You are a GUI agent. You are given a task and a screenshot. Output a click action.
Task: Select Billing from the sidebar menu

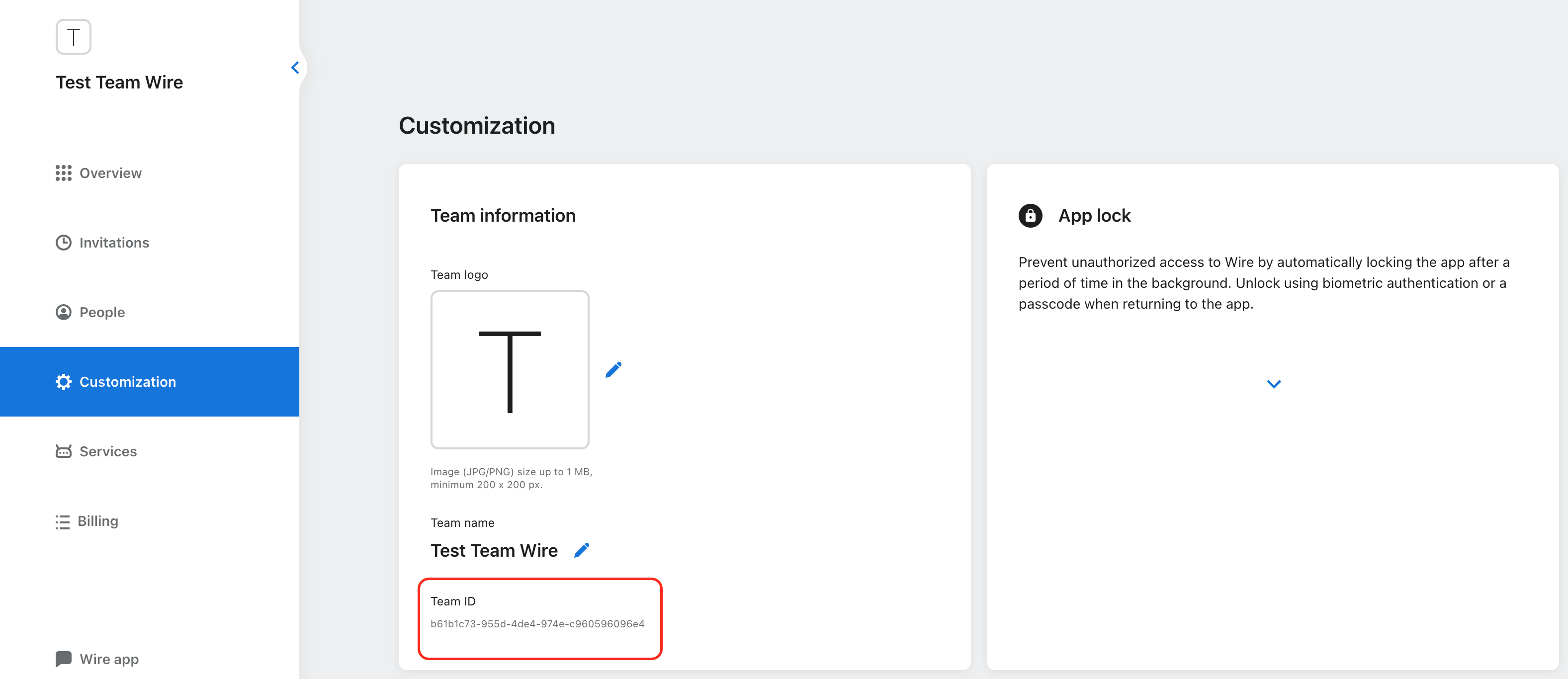click(x=98, y=521)
